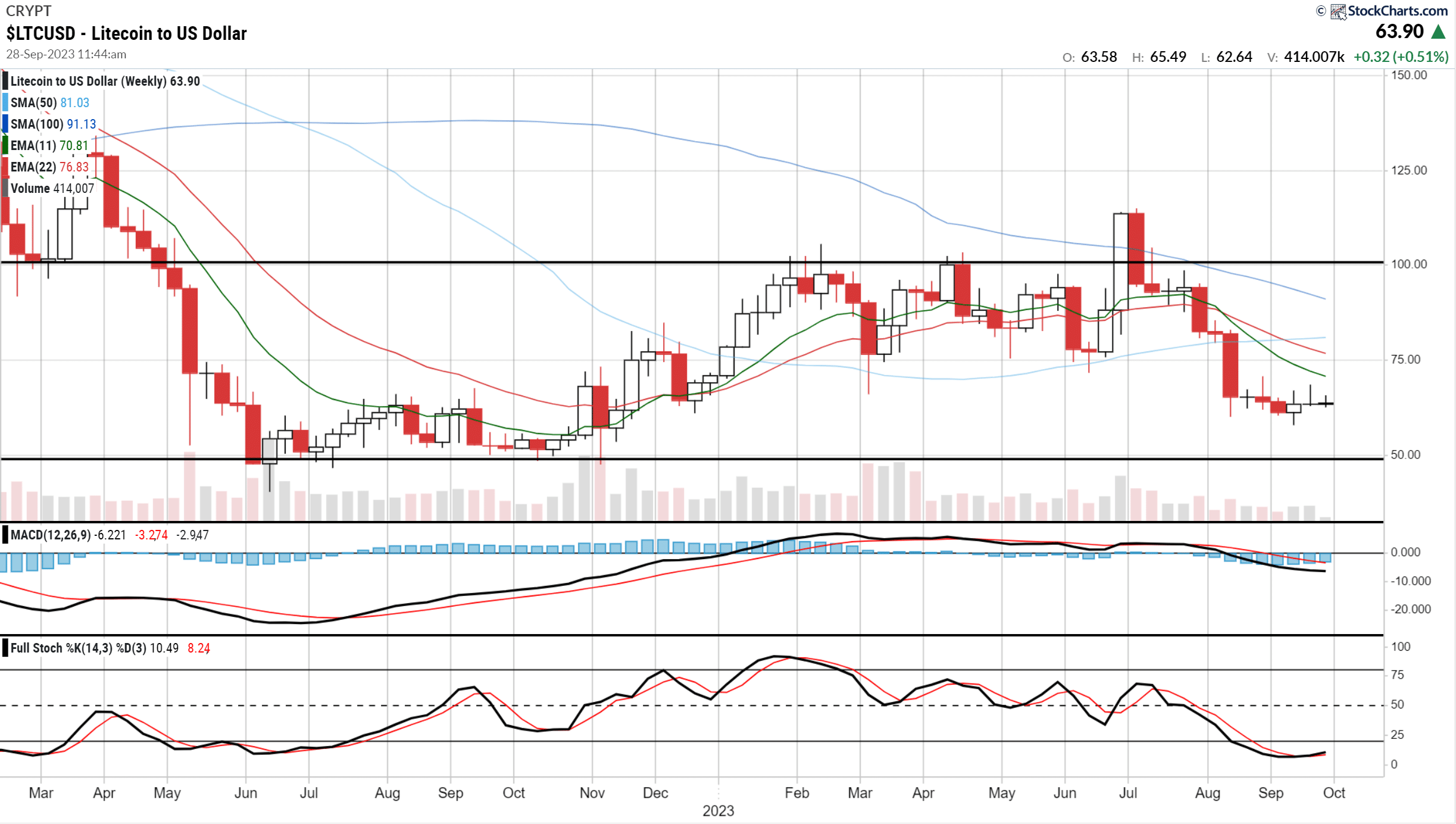Click the horizontal support line at 50
This screenshot has width=1456, height=824.
point(692,458)
